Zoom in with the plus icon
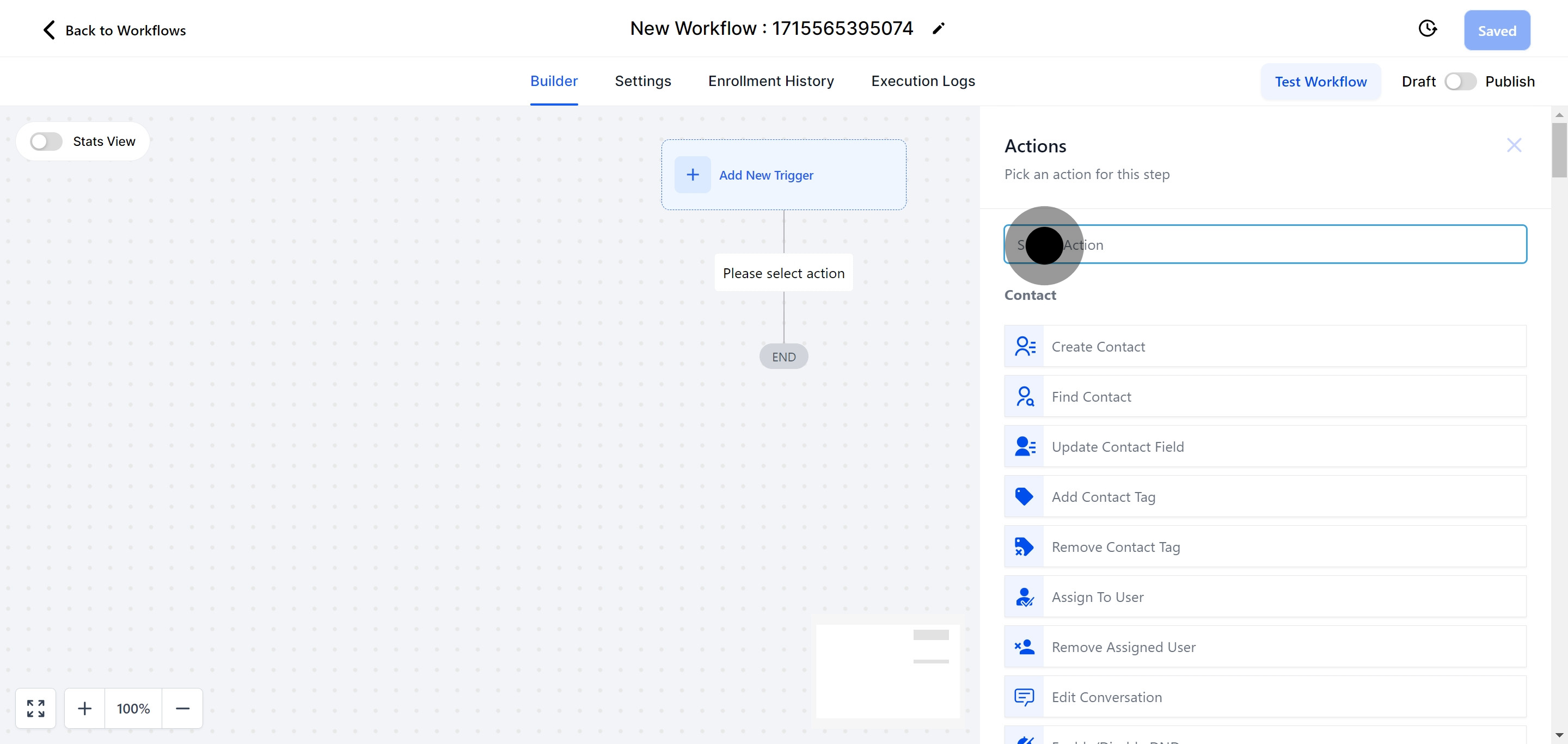 pyautogui.click(x=84, y=708)
